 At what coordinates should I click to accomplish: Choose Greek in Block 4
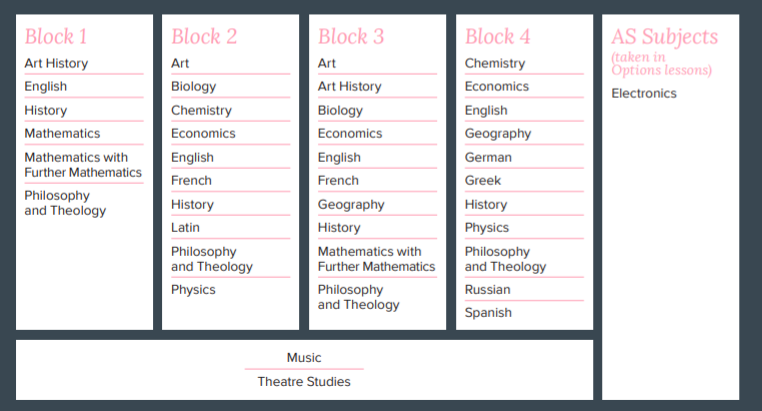pyautogui.click(x=483, y=180)
